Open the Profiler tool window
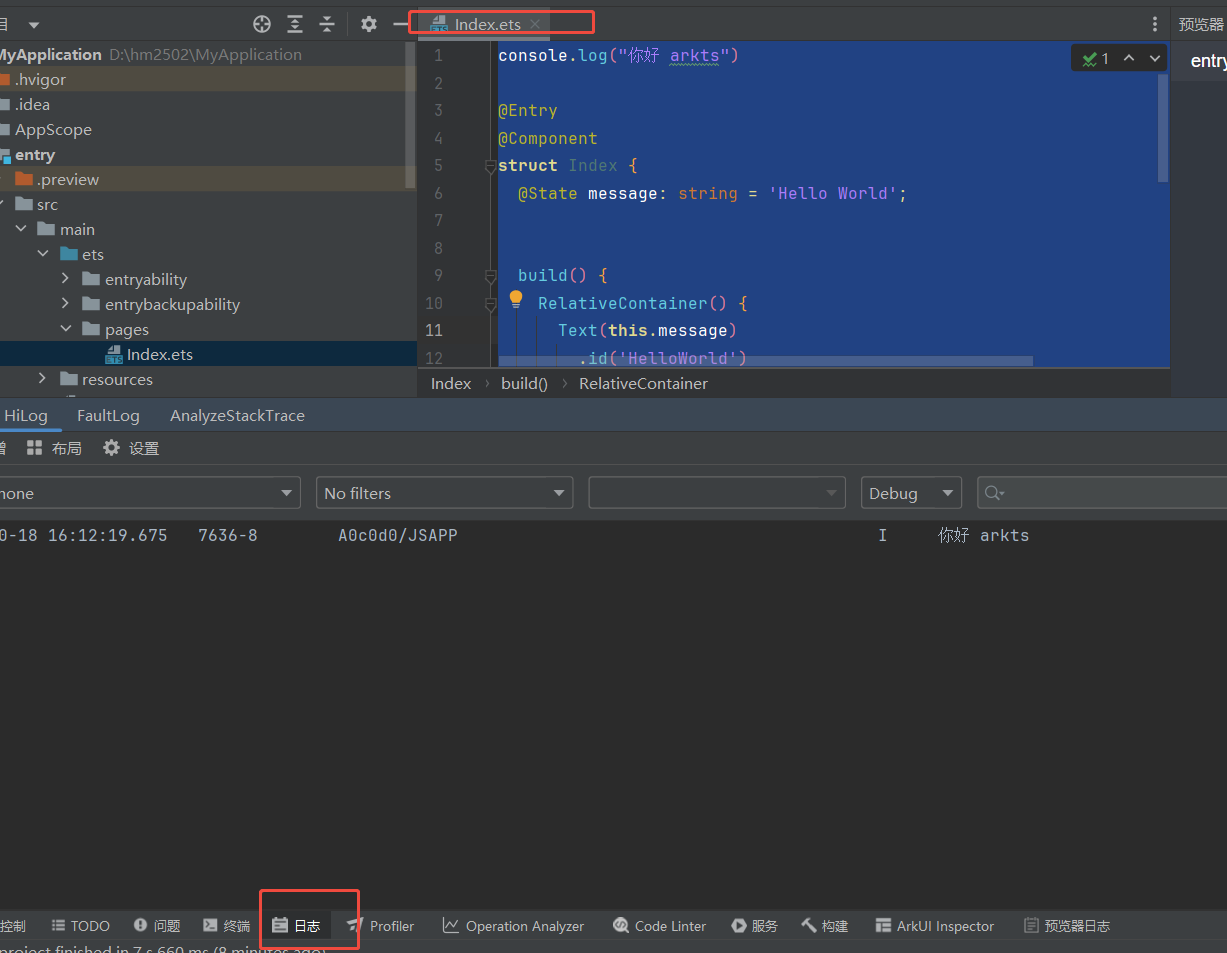 click(380, 926)
